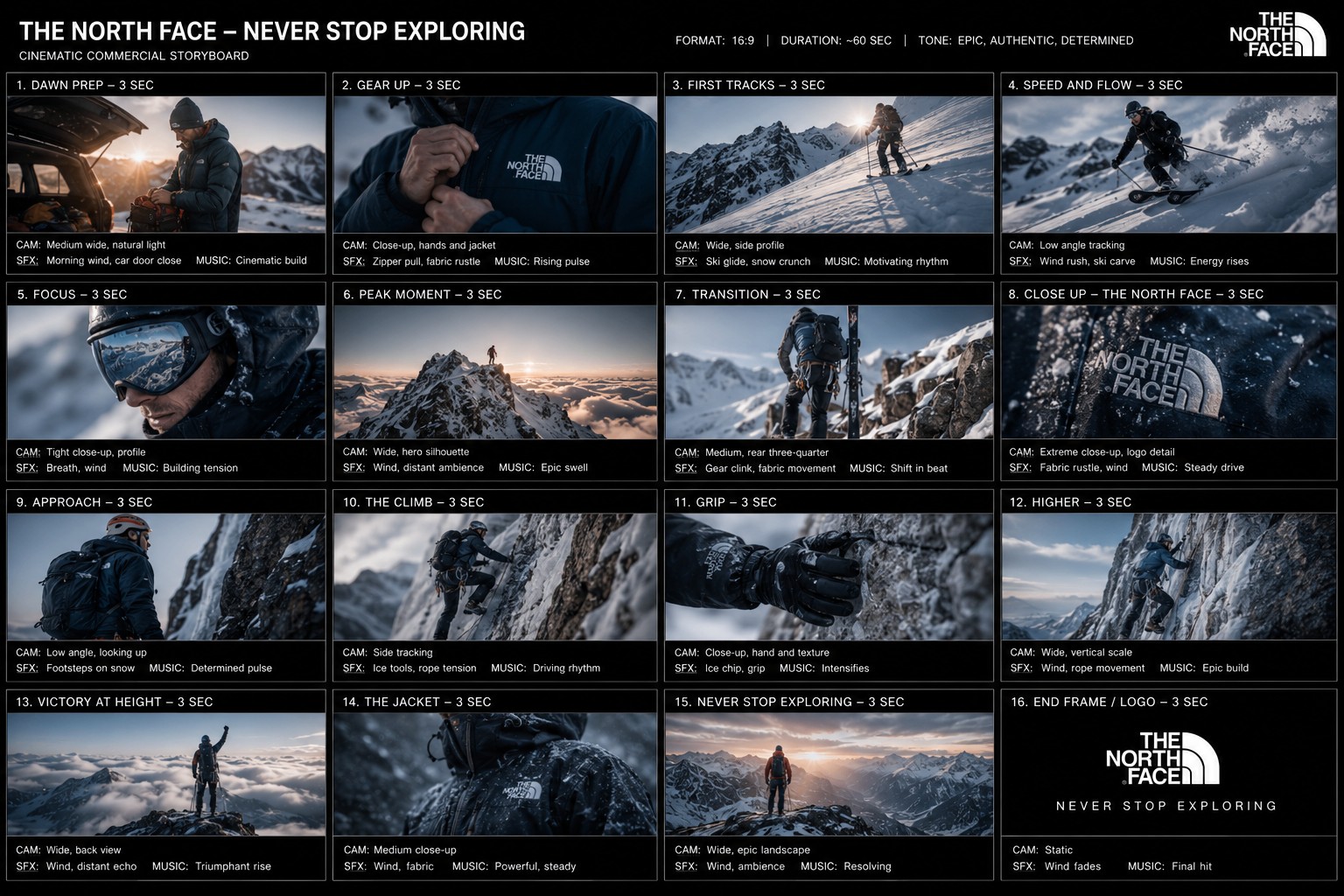The width and height of the screenshot is (1344, 896).
Task: Select the Gear Up jacket zipper thumbnail
Action: 494,164
